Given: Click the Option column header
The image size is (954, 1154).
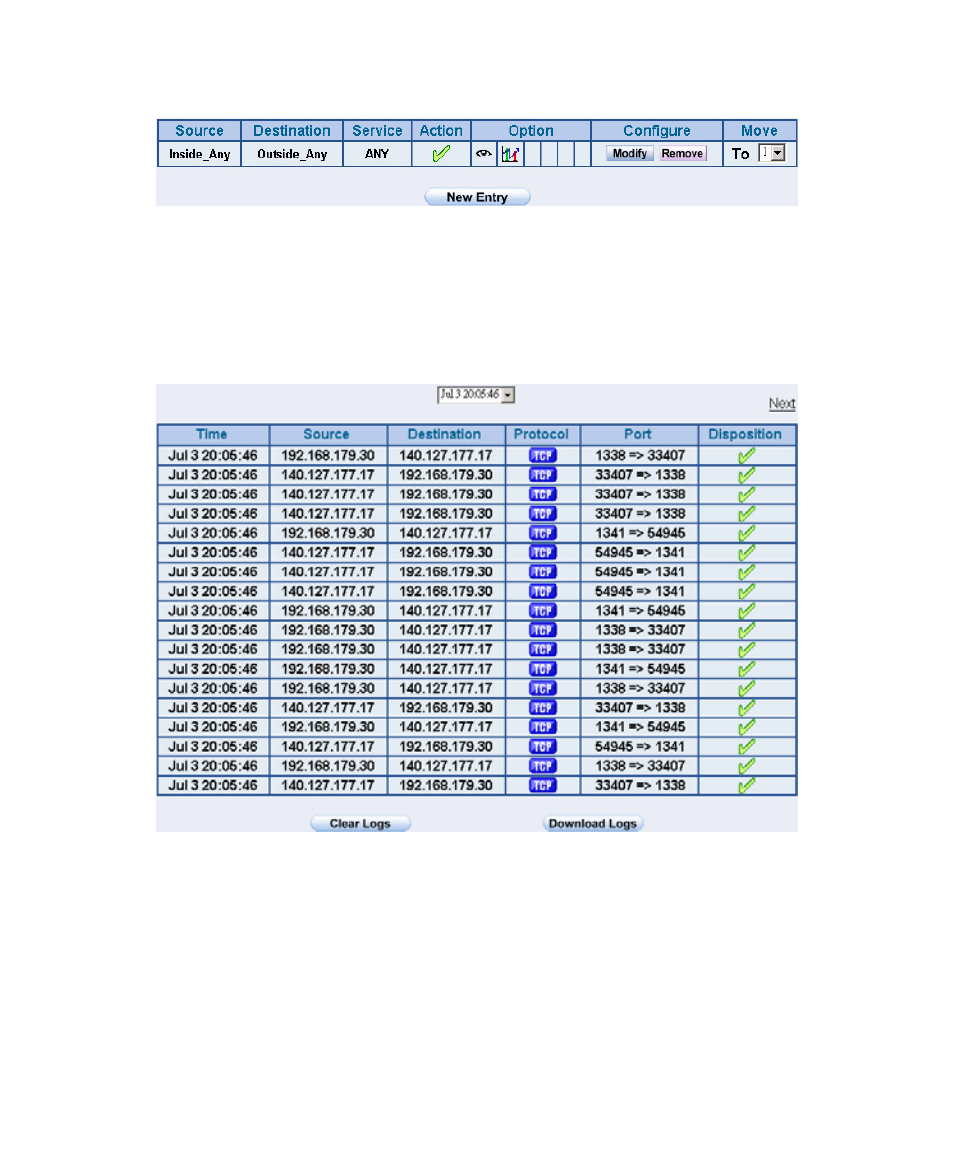Looking at the screenshot, I should tap(531, 131).
